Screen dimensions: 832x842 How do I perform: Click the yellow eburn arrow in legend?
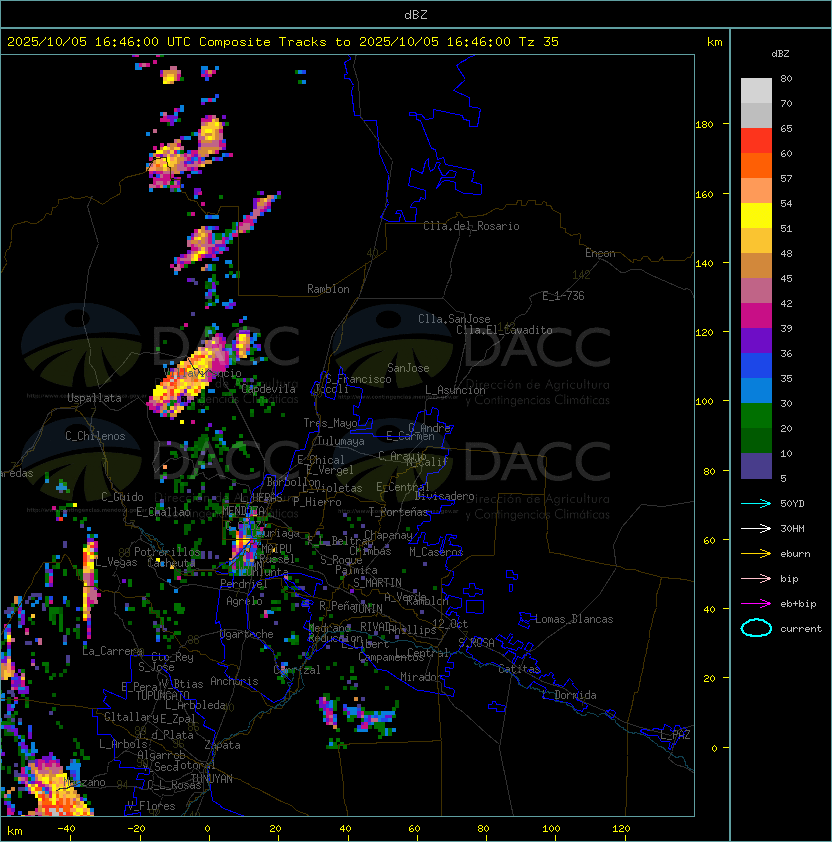756,554
